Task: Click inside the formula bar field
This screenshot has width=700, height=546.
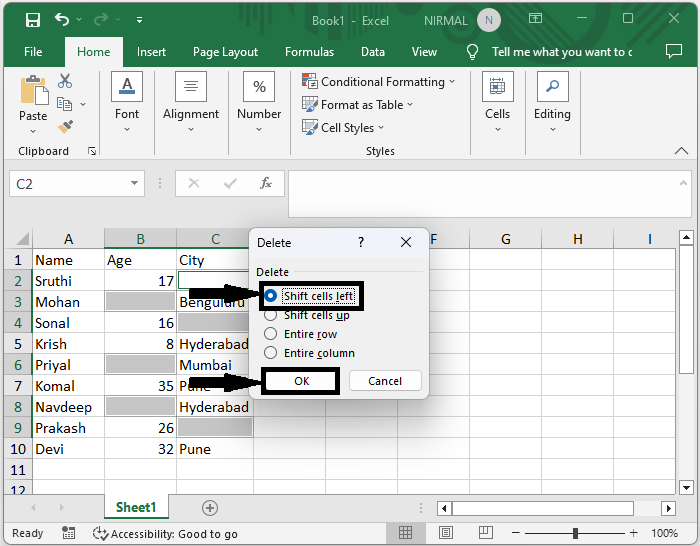Action: [x=480, y=192]
